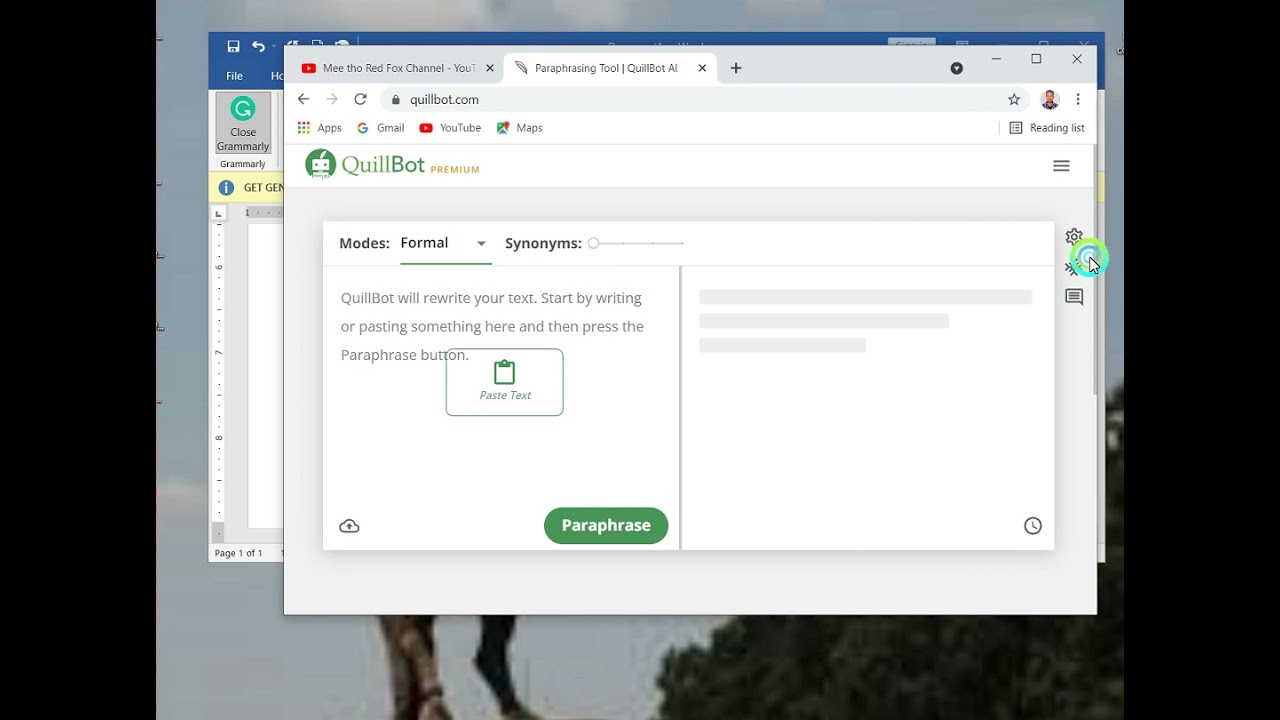Screen dimensions: 1280x720
Task: Open the Reading list
Action: [x=1047, y=128]
